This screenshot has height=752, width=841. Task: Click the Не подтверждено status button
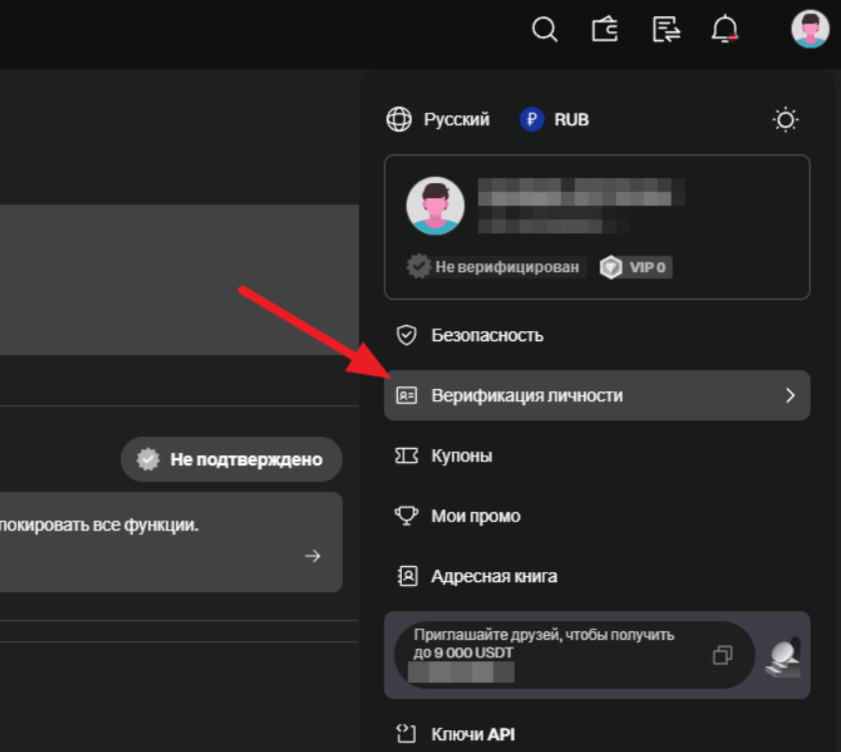(232, 460)
